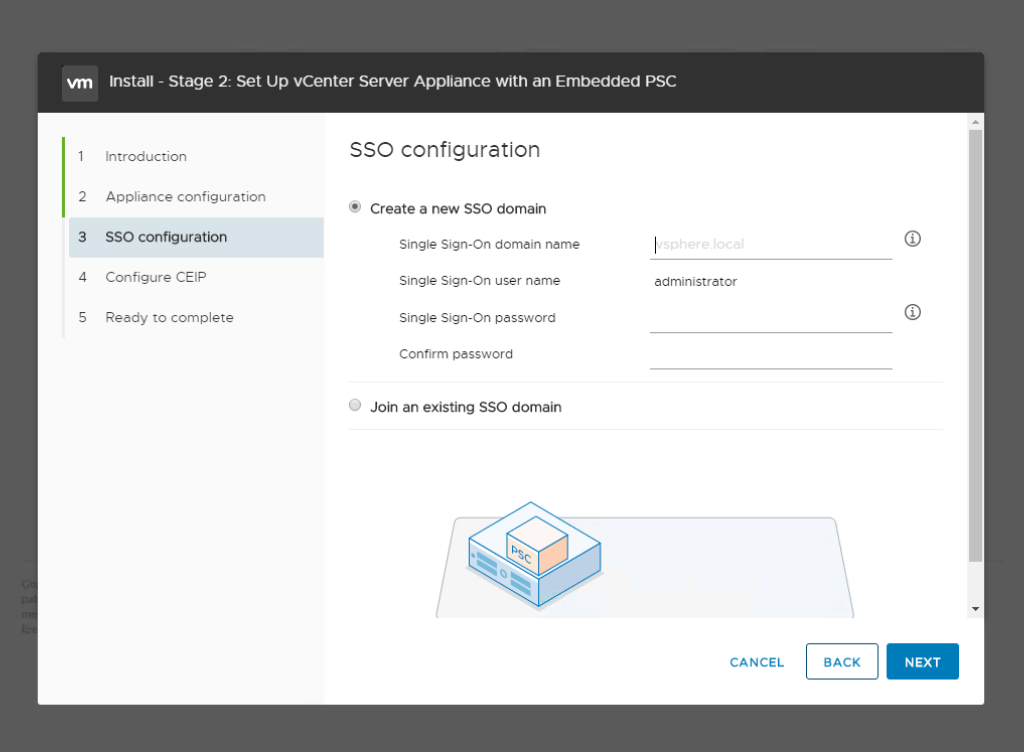This screenshot has height=752, width=1024.
Task: Click the Single Sign-On user name label
Action: (479, 281)
